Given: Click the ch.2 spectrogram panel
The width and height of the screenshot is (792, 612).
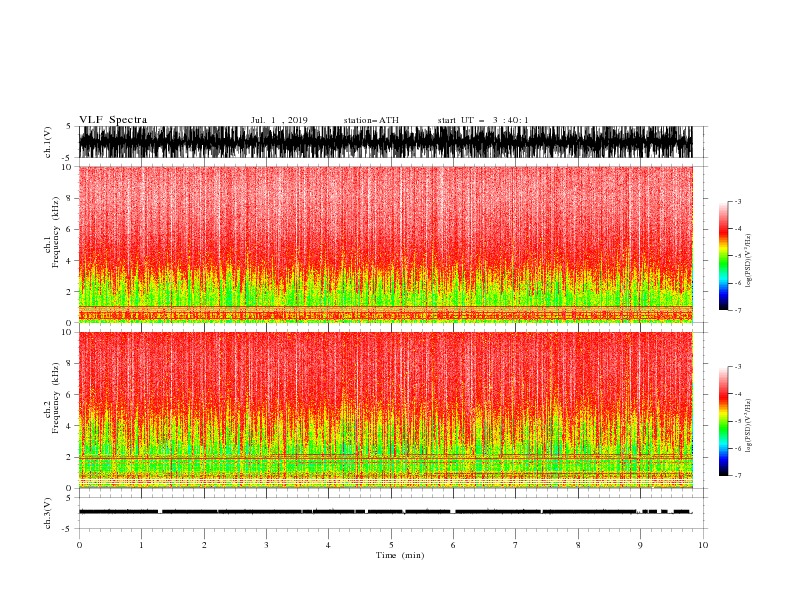Looking at the screenshot, I should tap(385, 410).
